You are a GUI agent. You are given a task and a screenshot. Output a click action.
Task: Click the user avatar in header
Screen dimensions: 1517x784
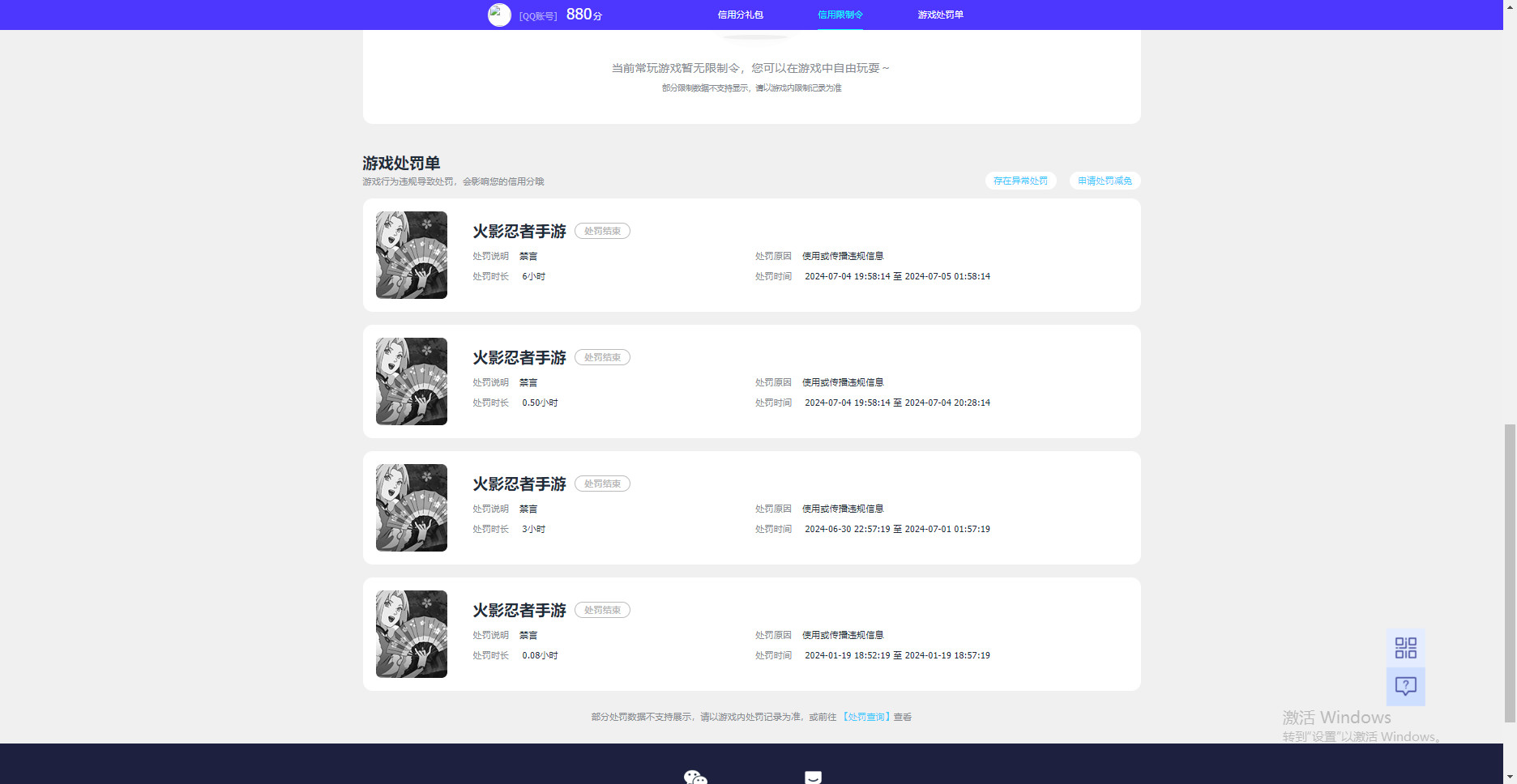coord(499,15)
